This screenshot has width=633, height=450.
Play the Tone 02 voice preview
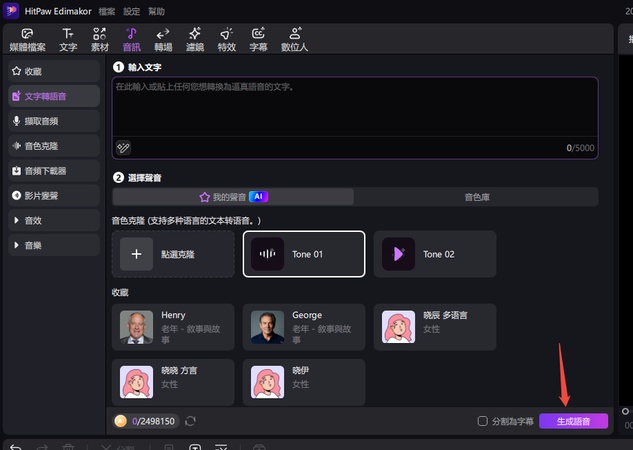[398, 254]
